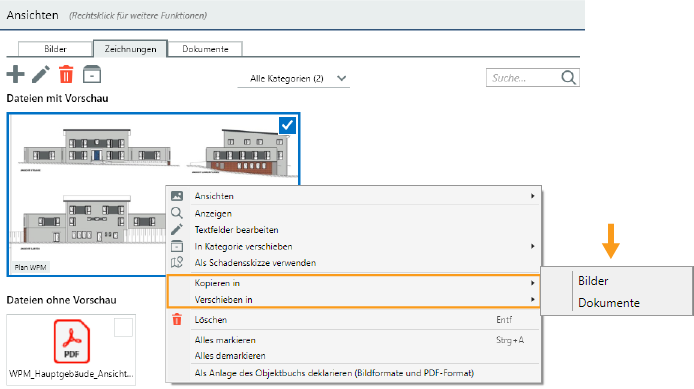The height and width of the screenshot is (389, 694).
Task: Click the magnifier icon in search box
Action: pyautogui.click(x=569, y=78)
